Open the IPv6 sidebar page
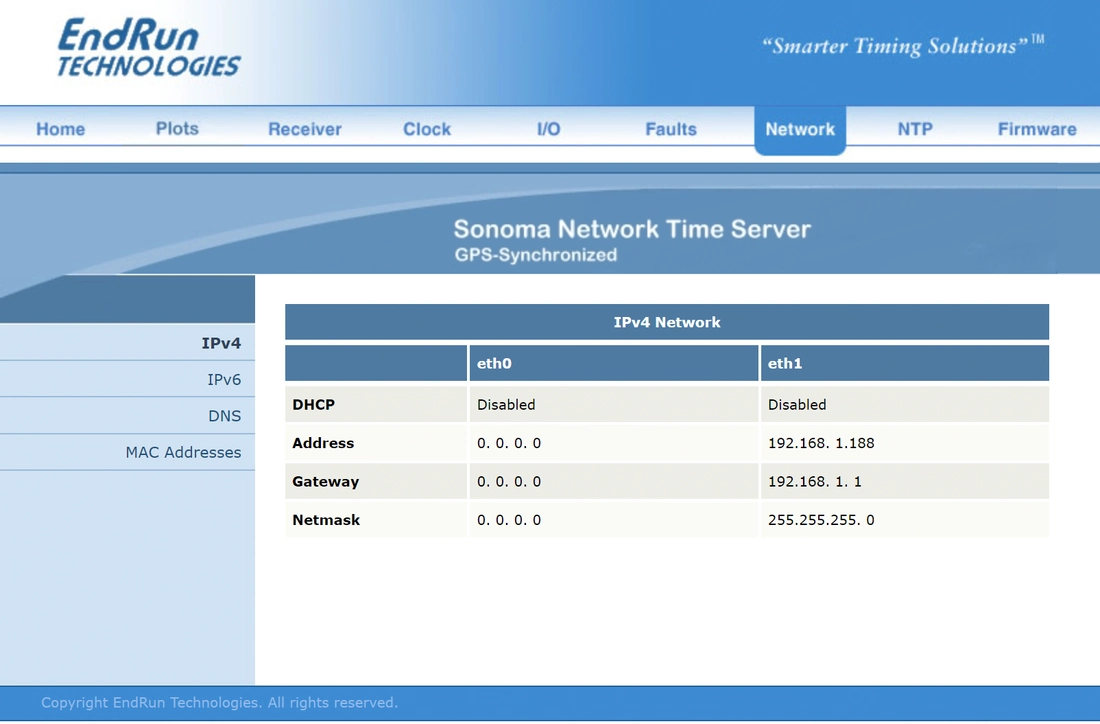Viewport: 1100px width, 724px height. (x=127, y=380)
